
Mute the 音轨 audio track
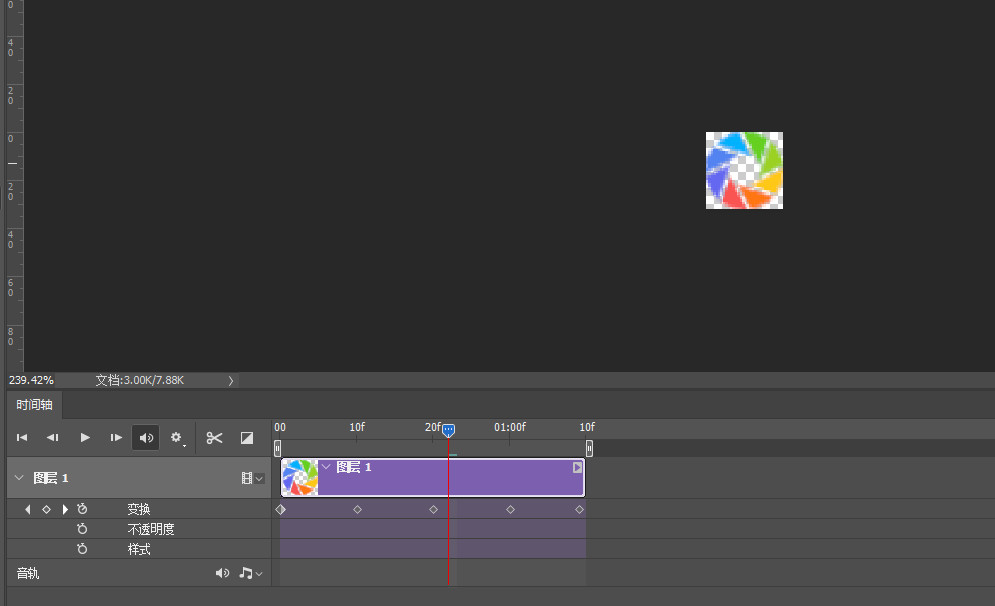pos(222,573)
